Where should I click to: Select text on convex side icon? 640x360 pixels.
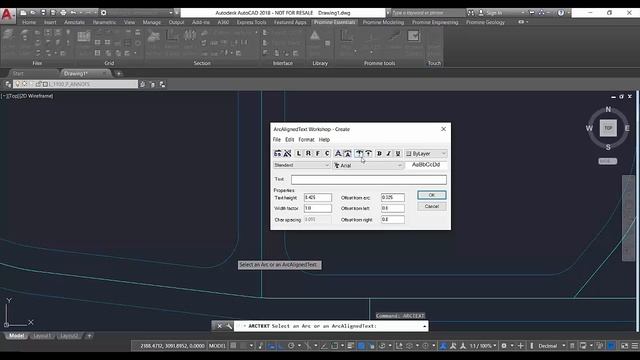(x=338, y=153)
